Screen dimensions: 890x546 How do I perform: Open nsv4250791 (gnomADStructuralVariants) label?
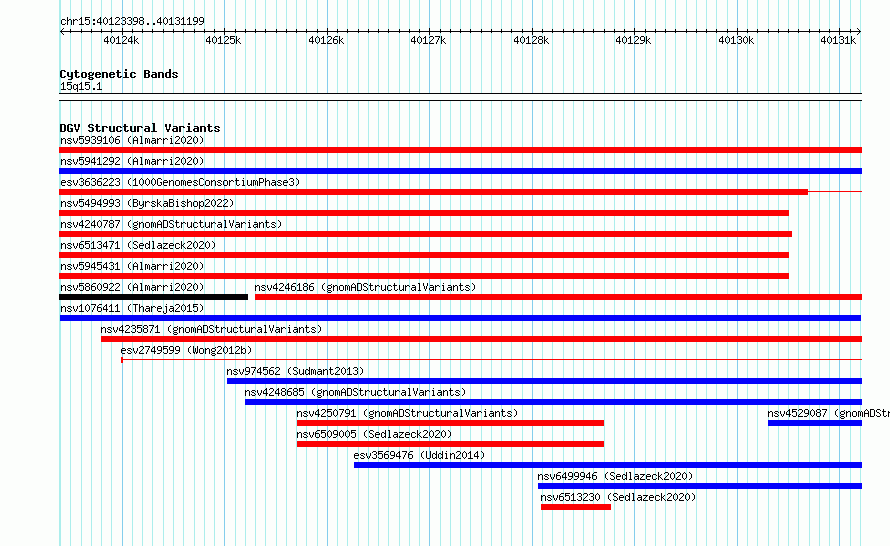click(407, 413)
